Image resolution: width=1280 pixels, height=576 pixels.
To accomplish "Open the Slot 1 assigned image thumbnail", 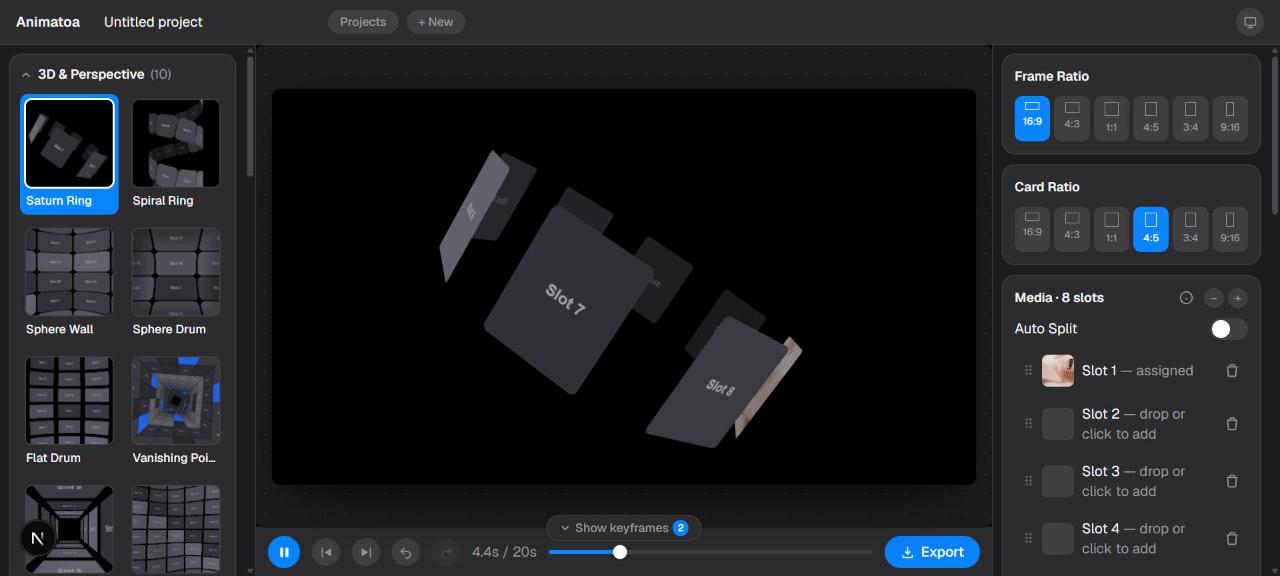I will coord(1058,371).
